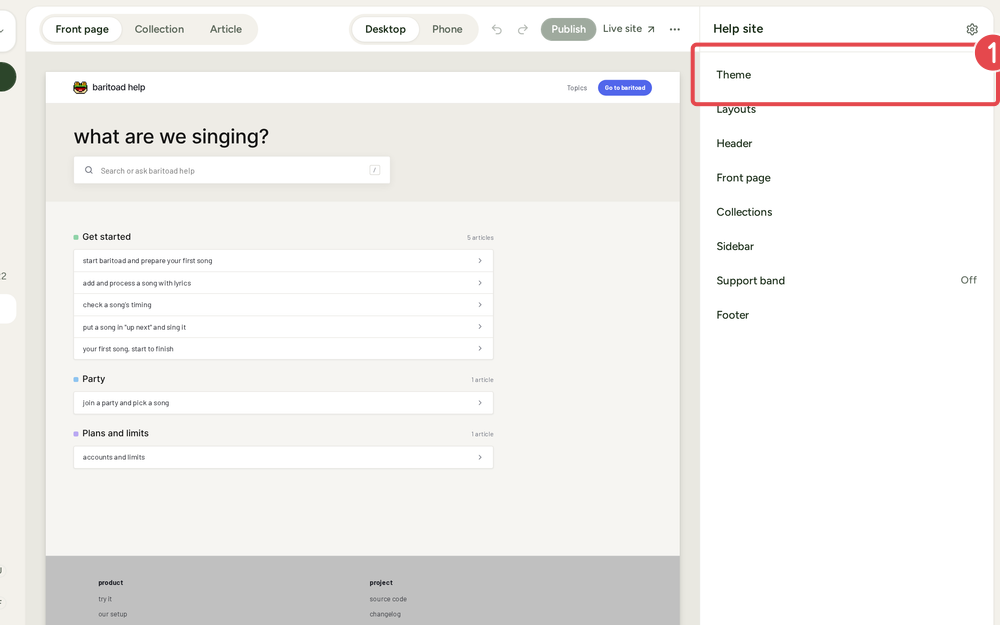Screen dimensions: 1000x625
Task: Click chevron on 'join a party and pick a song' row
Action: pos(480,403)
